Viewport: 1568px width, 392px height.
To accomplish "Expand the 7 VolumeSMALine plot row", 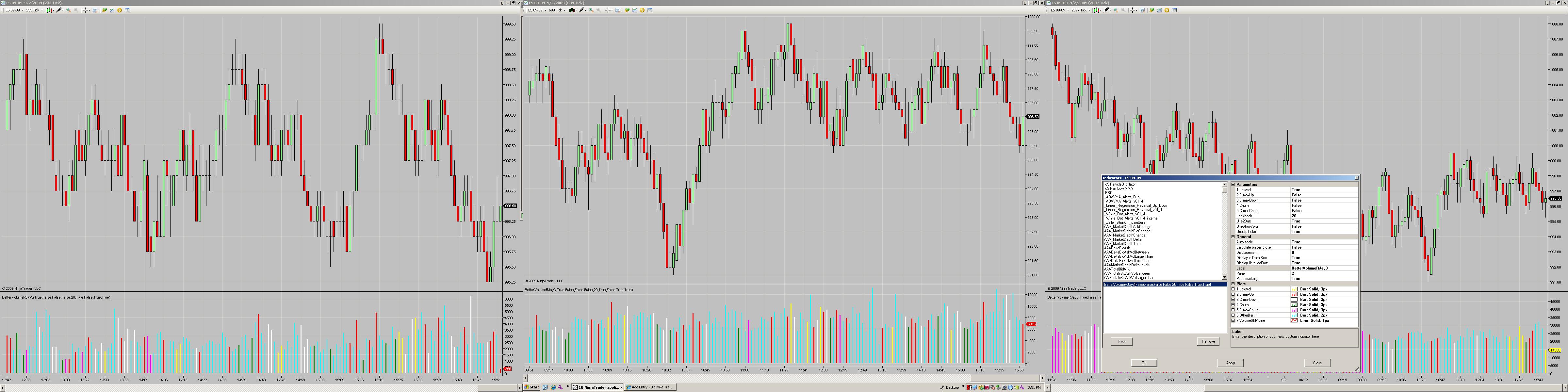I will pos(1233,320).
